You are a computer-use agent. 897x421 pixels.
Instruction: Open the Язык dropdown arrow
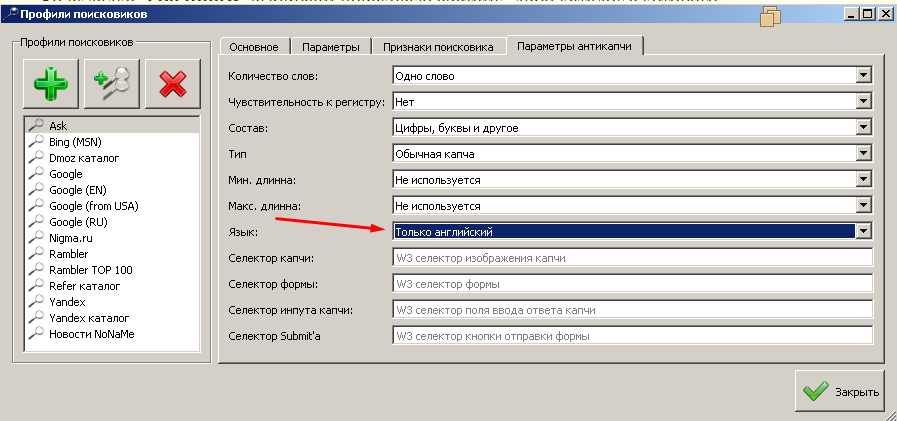coord(864,232)
